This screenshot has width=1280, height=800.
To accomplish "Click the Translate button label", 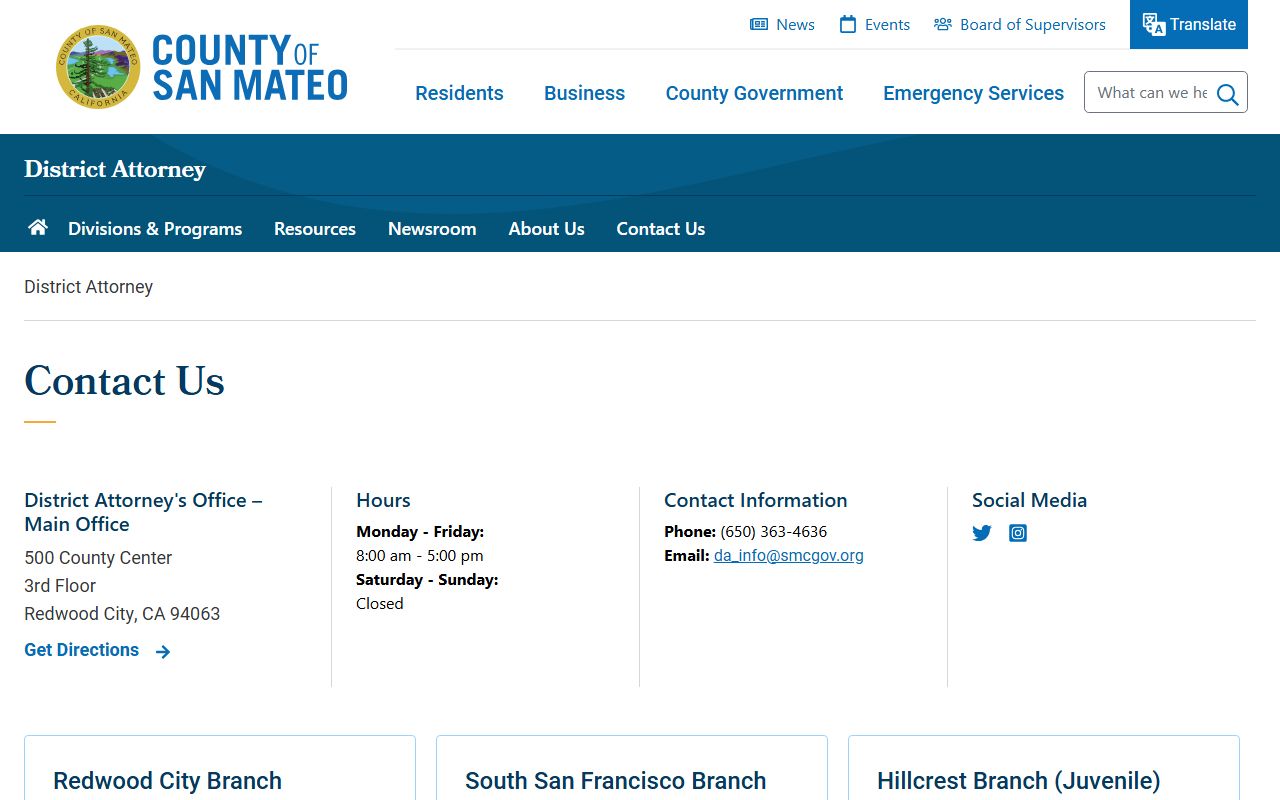I will click(1203, 25).
